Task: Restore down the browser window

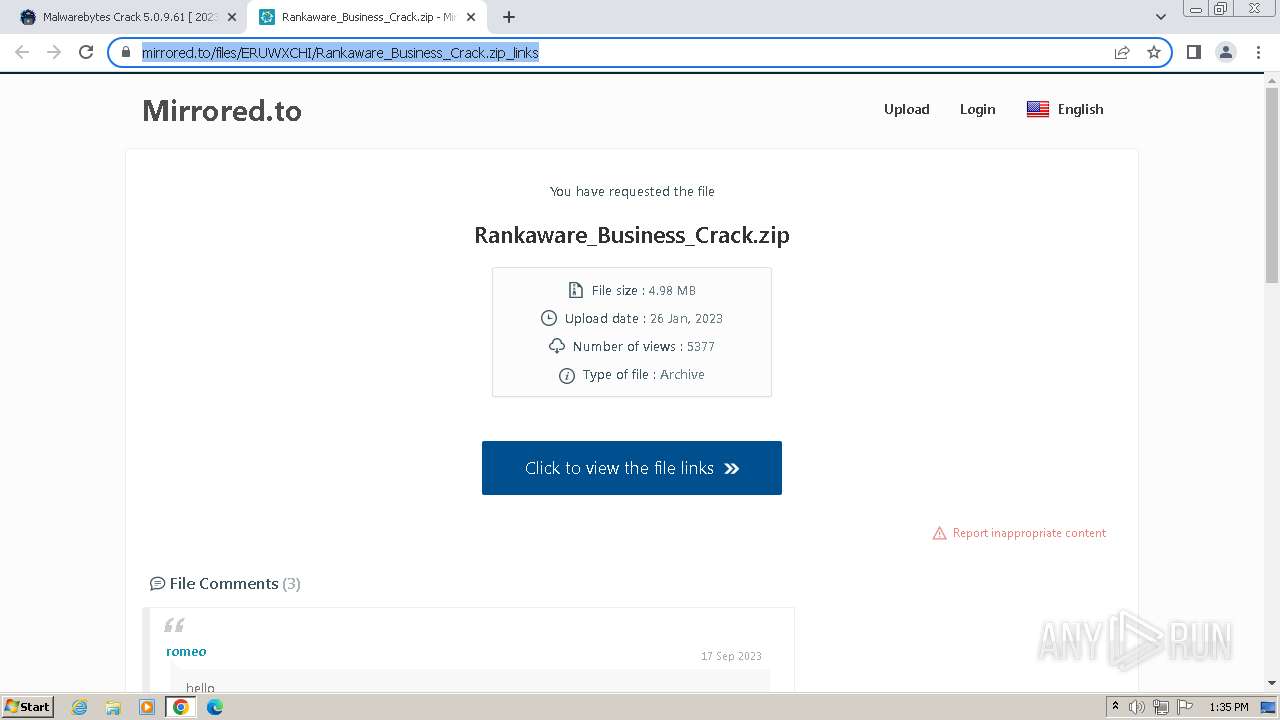Action: [x=1220, y=9]
